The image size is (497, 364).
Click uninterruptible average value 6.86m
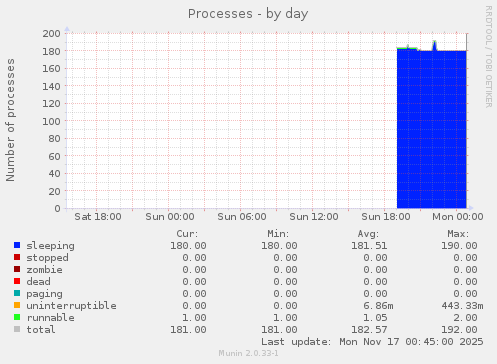(378, 306)
